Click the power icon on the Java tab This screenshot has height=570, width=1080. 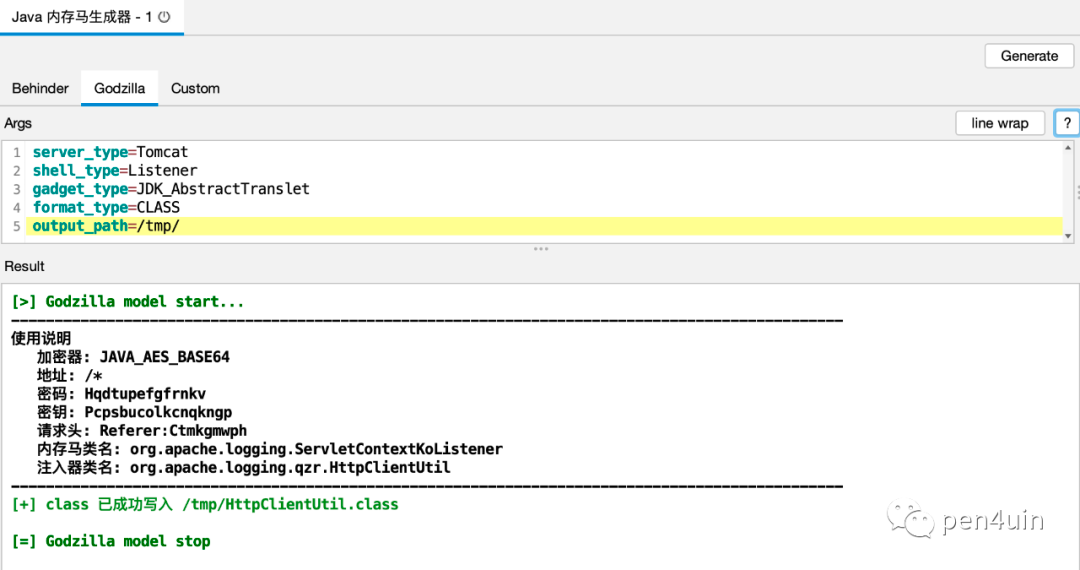coord(164,17)
